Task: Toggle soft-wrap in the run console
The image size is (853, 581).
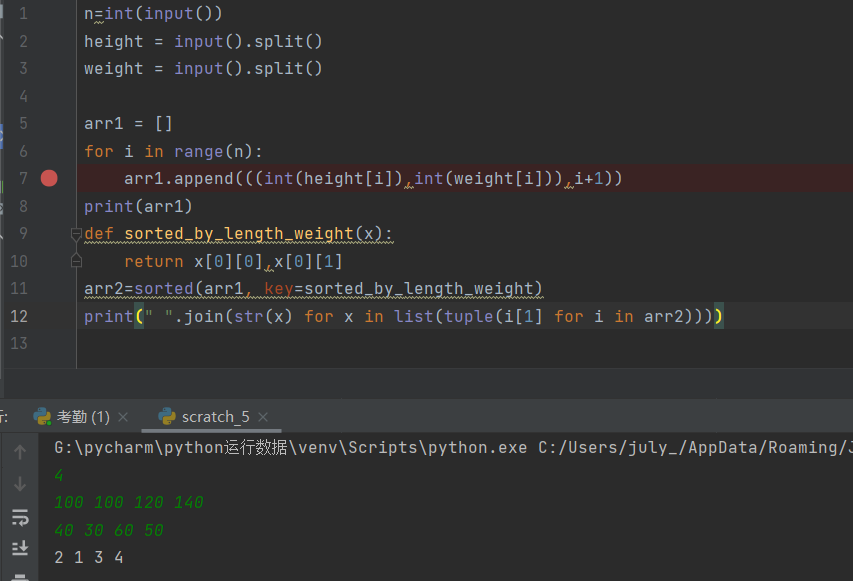Action: pyautogui.click(x=20, y=517)
